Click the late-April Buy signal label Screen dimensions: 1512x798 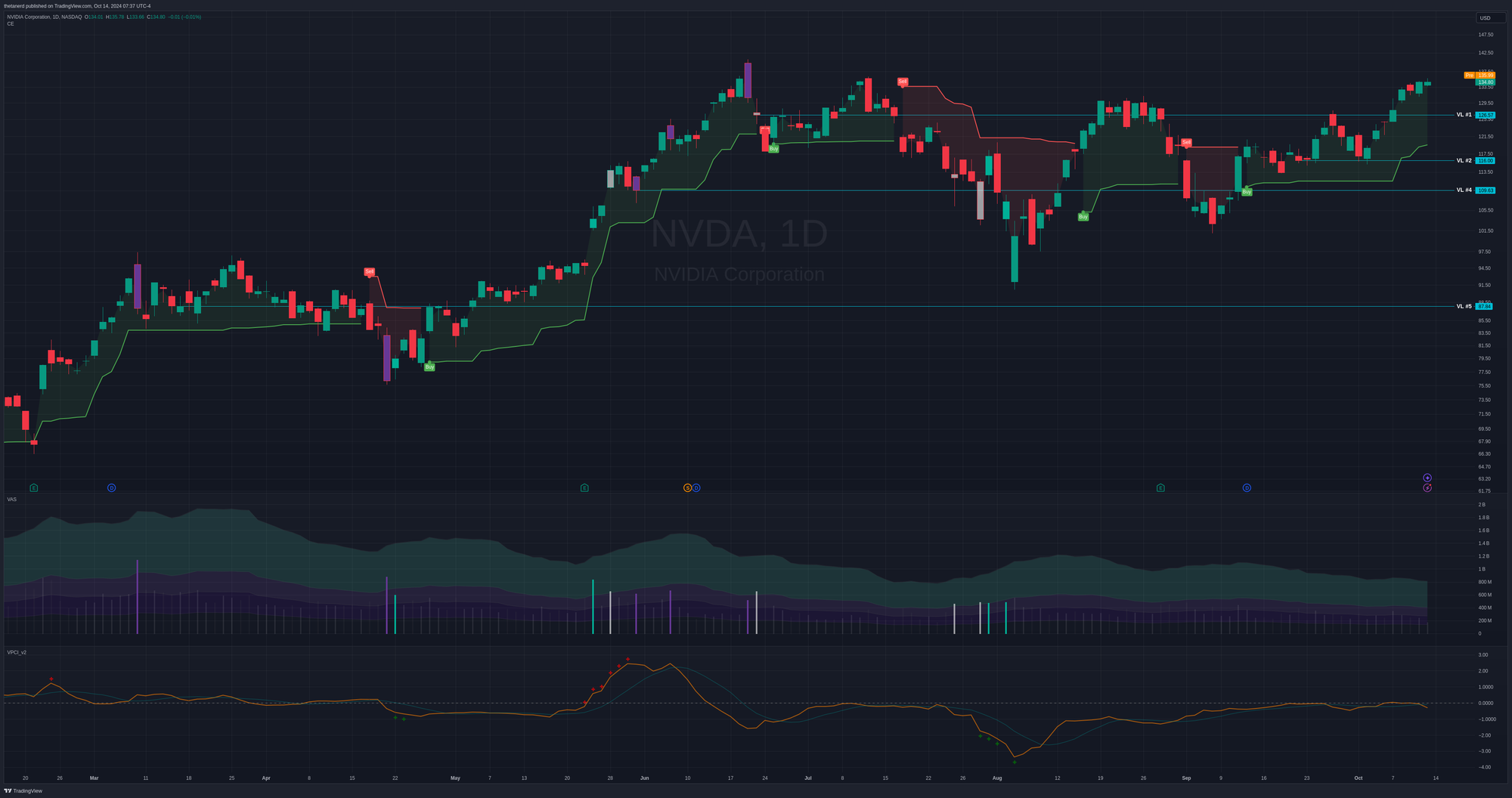click(x=429, y=367)
